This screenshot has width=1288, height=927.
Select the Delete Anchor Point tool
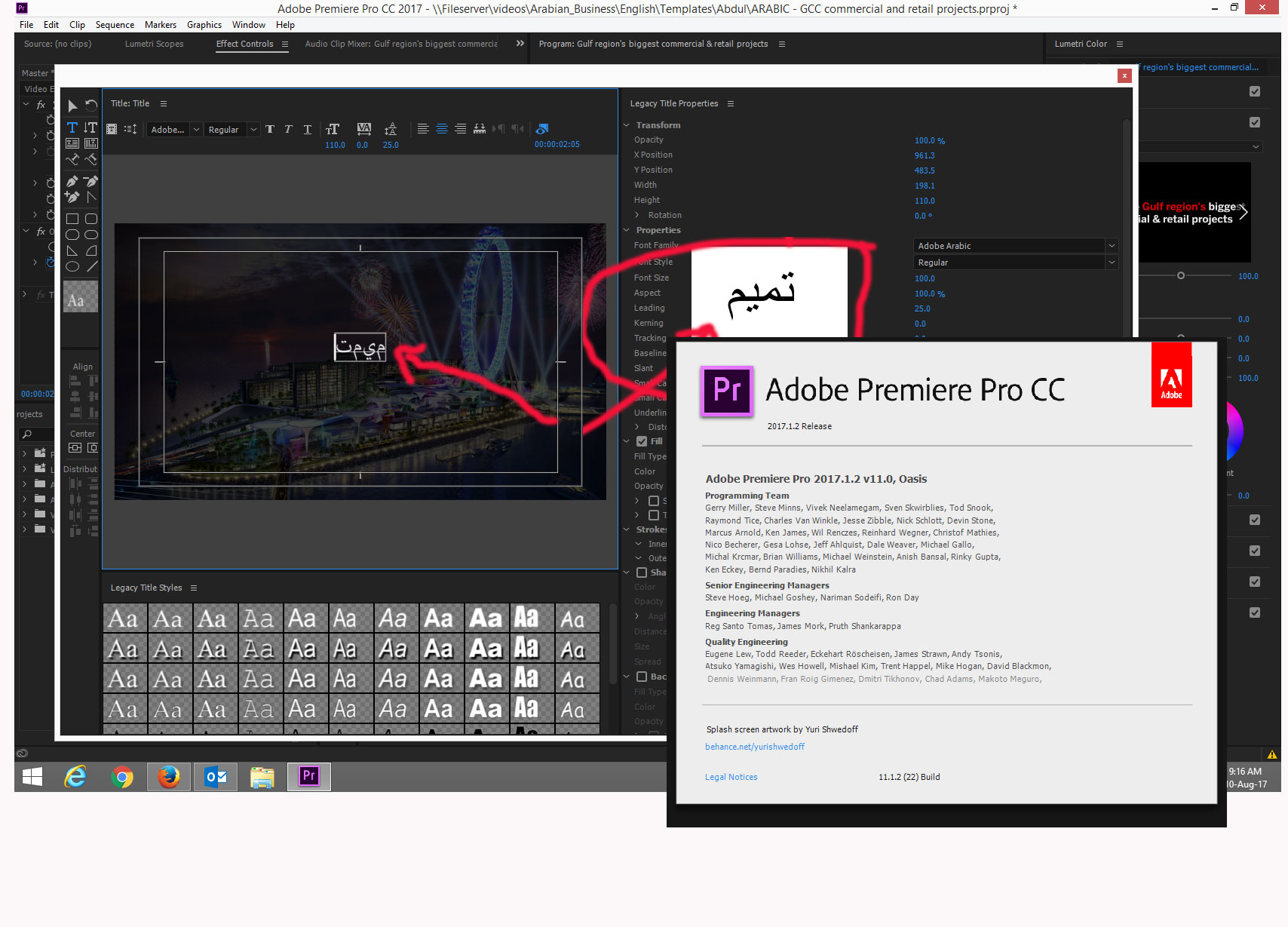point(91,181)
